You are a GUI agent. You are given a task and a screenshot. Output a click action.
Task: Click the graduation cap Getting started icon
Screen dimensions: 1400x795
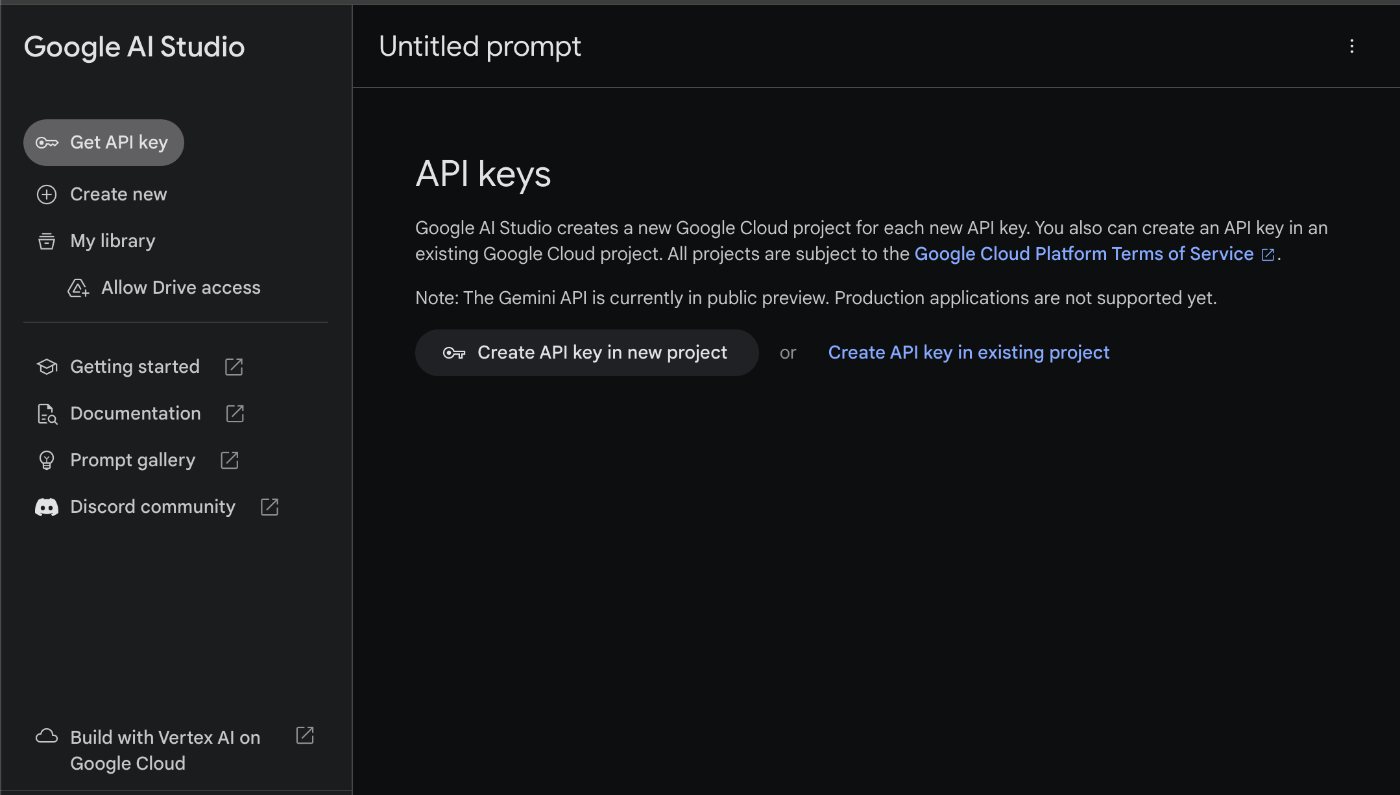click(47, 367)
